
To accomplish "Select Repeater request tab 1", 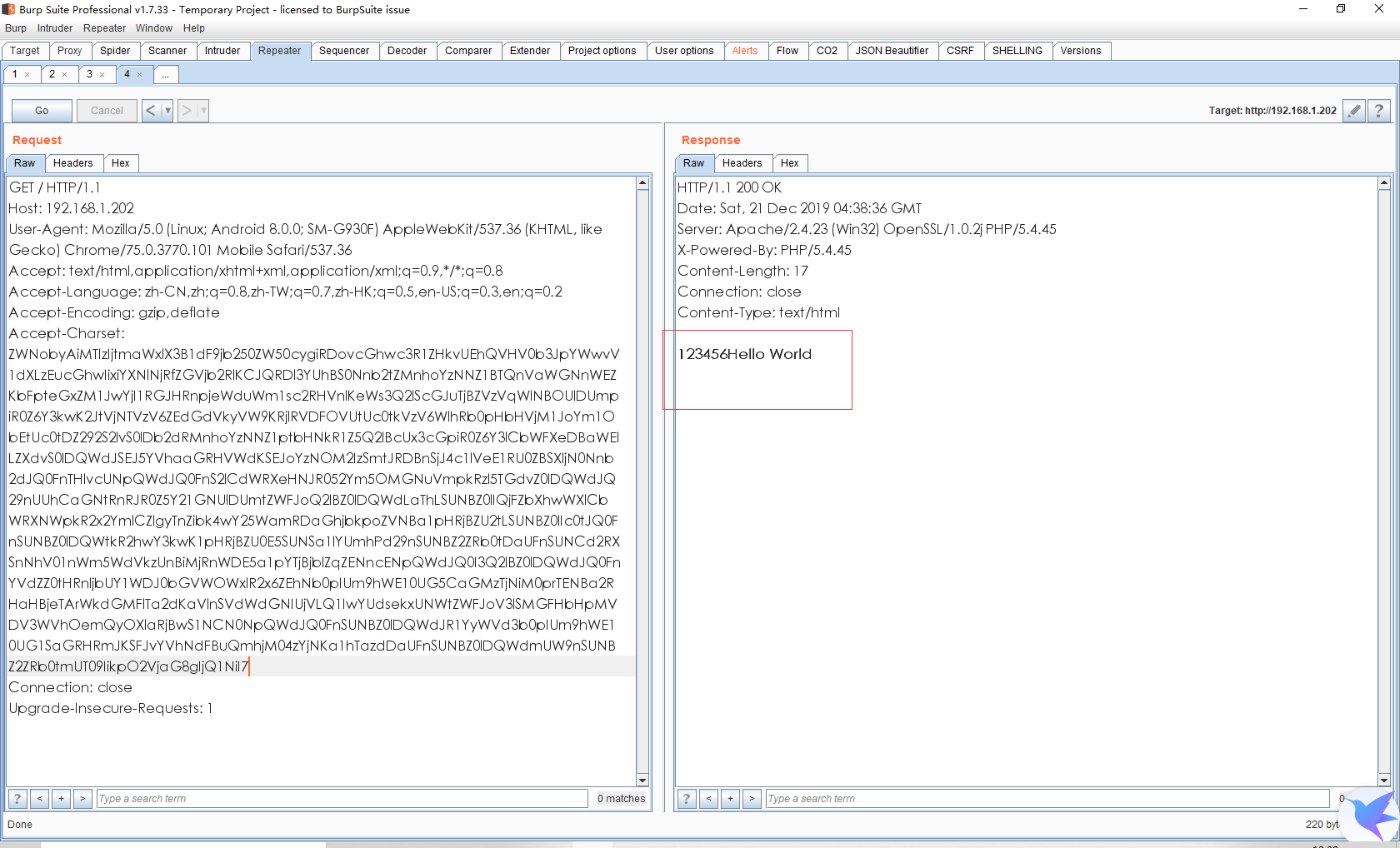I will (15, 74).
